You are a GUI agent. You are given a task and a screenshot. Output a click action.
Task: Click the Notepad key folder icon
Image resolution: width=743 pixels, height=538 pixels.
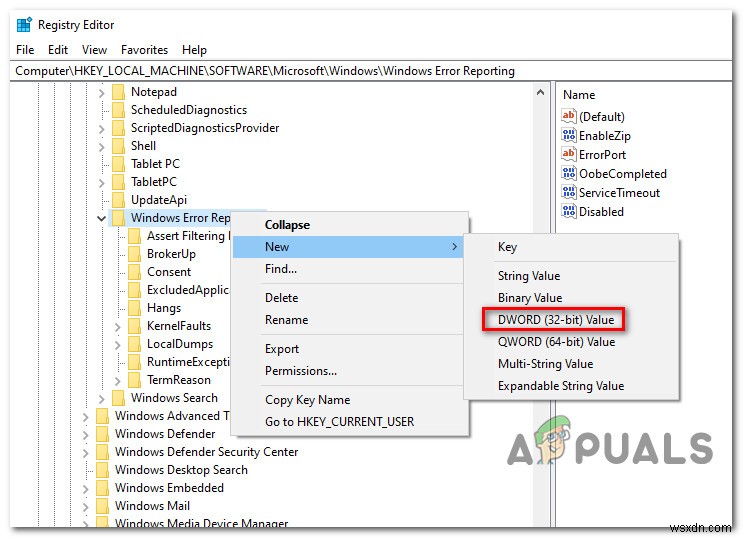point(118,92)
